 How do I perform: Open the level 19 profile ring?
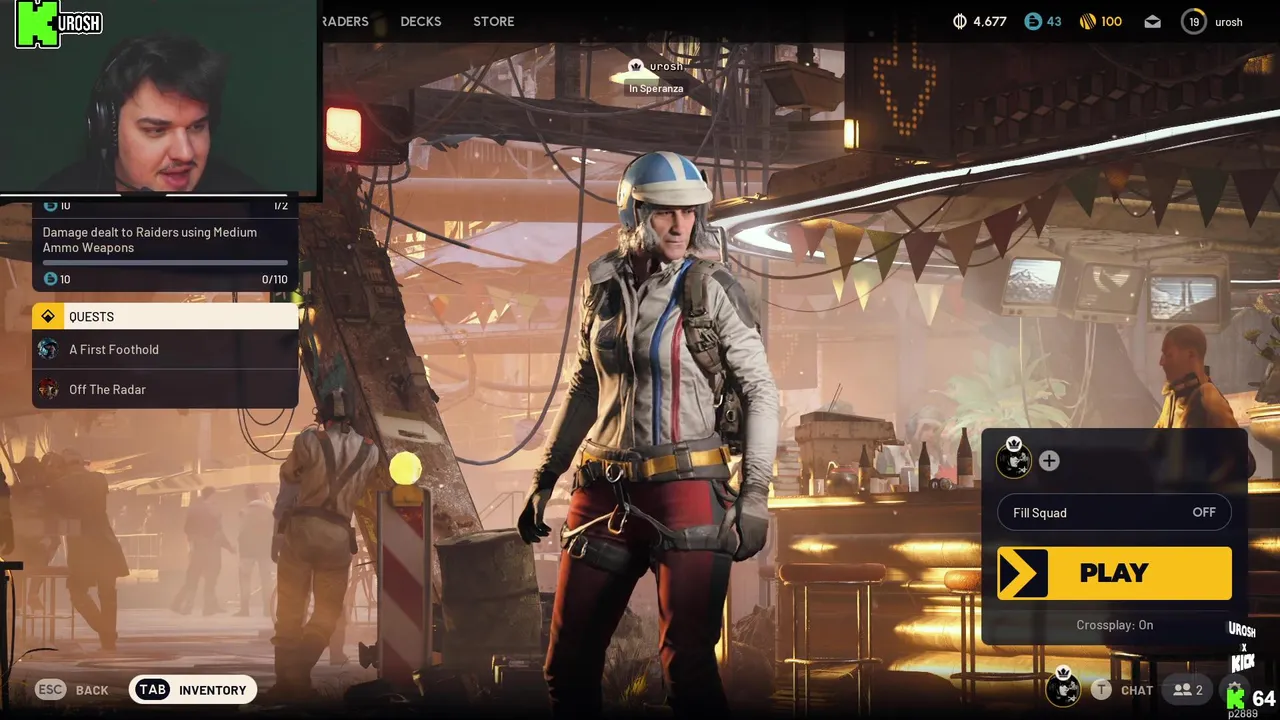point(1194,21)
